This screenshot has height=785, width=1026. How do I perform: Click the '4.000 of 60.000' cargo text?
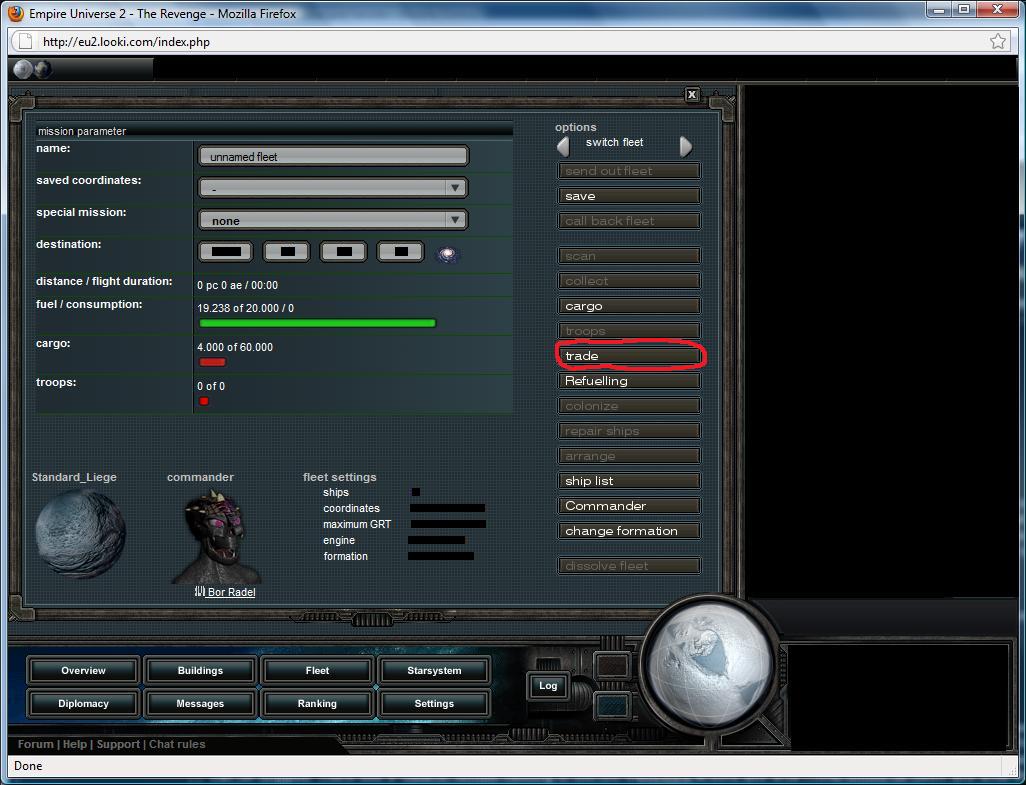[x=235, y=347]
